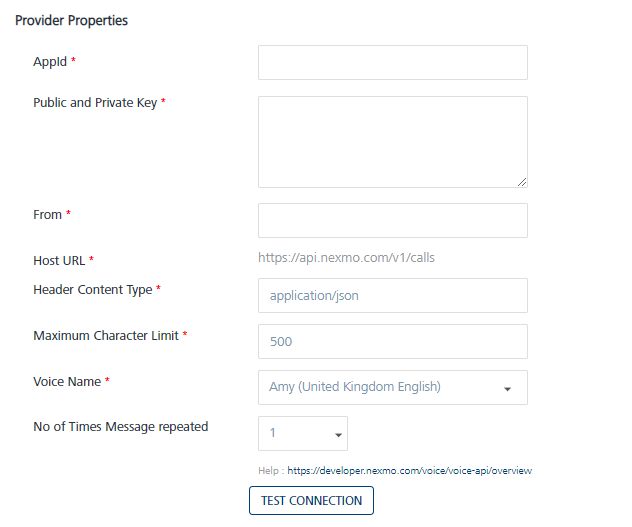Screen dimensions: 632x527
Task: Click the Maximum Character Limit field
Action: click(x=392, y=341)
